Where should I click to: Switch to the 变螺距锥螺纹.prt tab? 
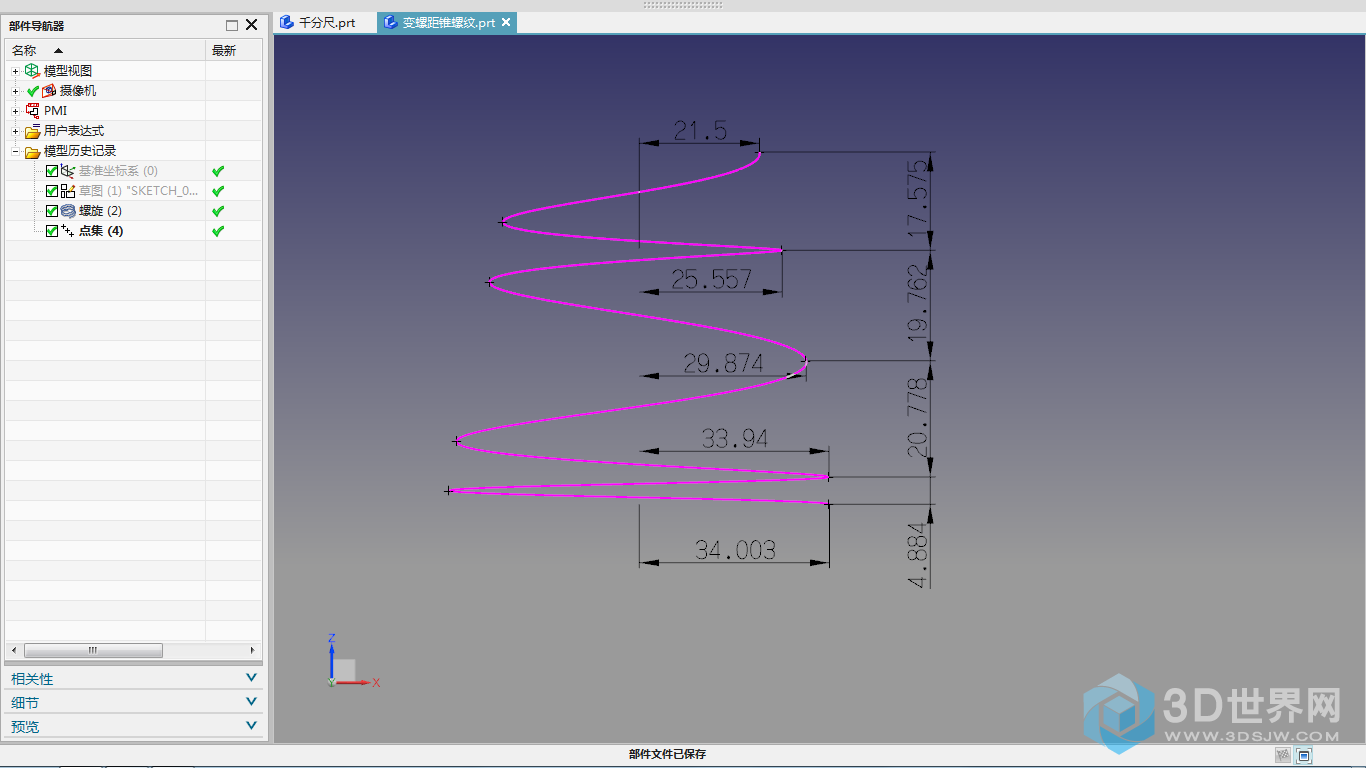click(448, 22)
